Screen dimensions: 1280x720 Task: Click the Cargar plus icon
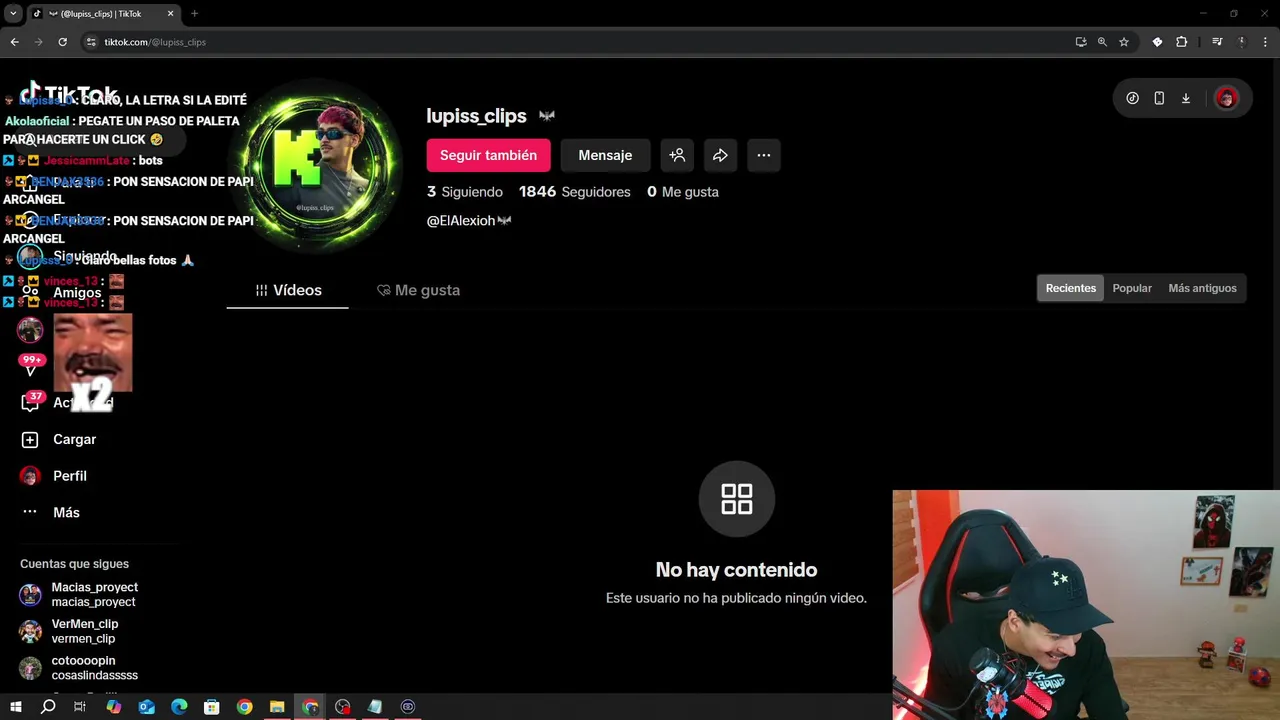(30, 439)
